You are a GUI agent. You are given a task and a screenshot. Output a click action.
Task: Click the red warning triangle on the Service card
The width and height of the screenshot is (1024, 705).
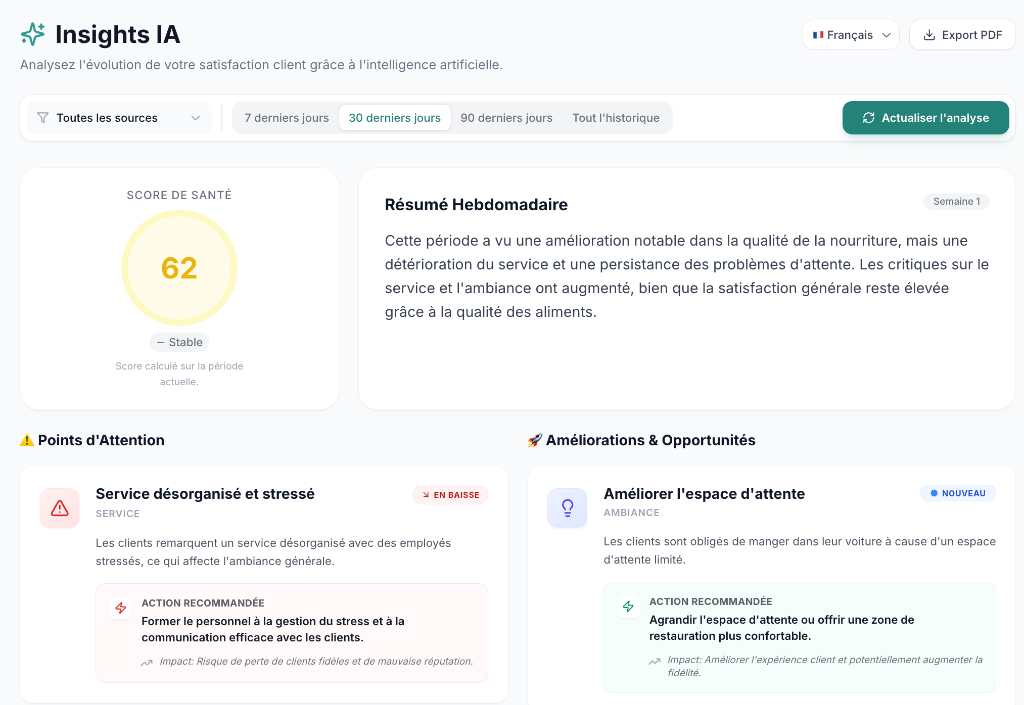tap(59, 508)
